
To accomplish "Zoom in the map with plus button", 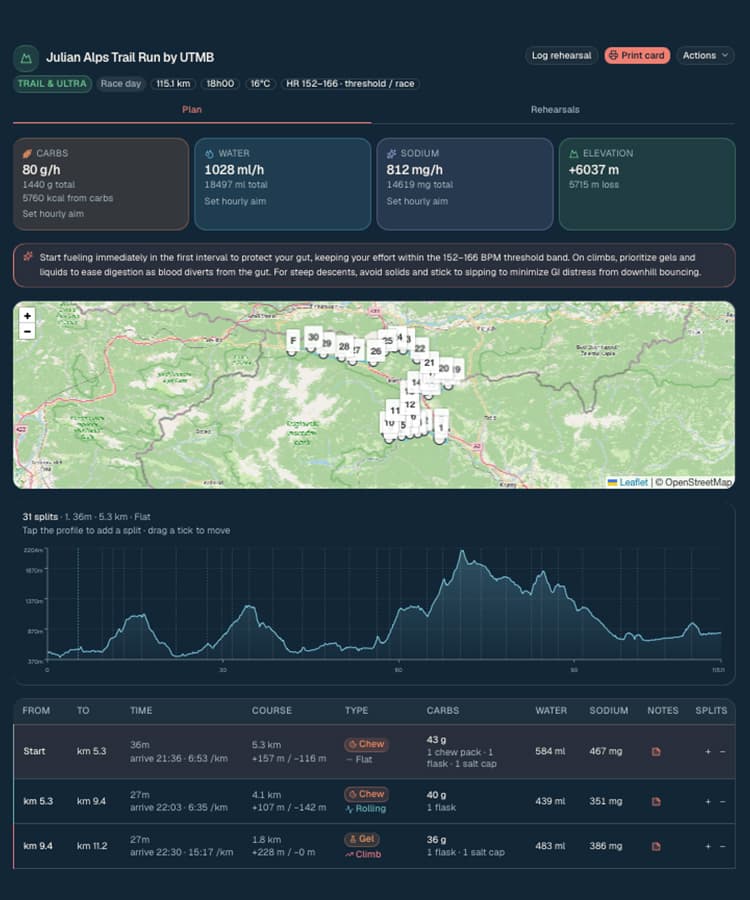I will 27,316.
